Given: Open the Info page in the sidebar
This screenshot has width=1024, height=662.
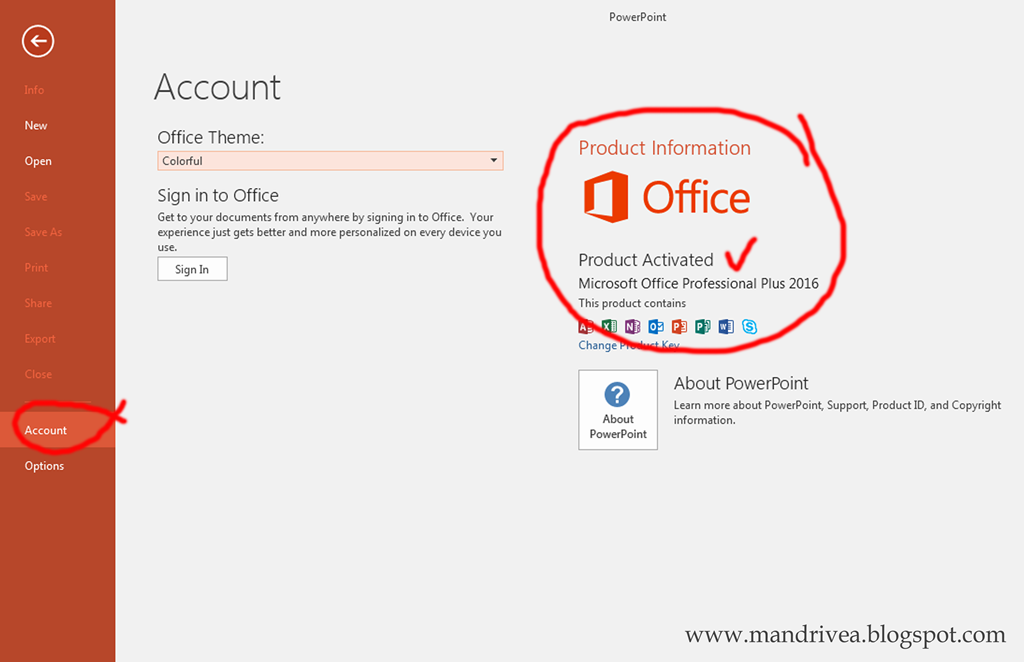Looking at the screenshot, I should [x=34, y=89].
